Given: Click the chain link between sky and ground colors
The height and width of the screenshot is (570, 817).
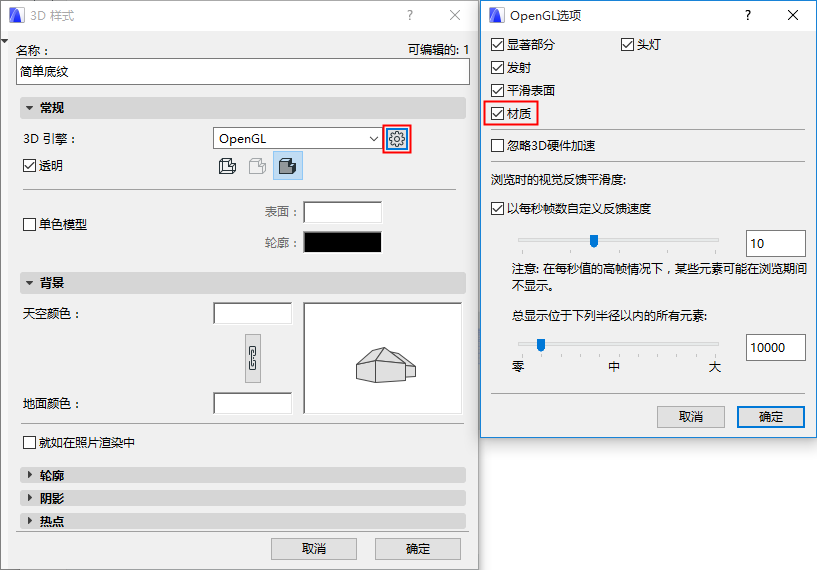Looking at the screenshot, I should click(x=253, y=358).
